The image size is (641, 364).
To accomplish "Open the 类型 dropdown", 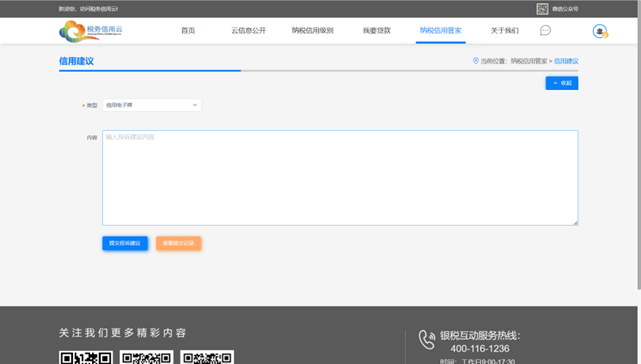I will coord(152,105).
